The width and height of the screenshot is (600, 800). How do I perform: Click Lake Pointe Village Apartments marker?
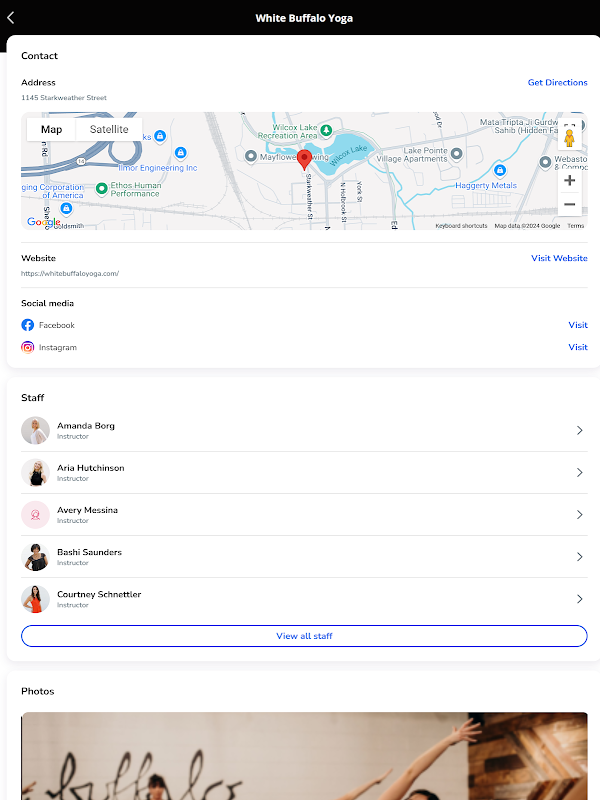[x=457, y=153]
